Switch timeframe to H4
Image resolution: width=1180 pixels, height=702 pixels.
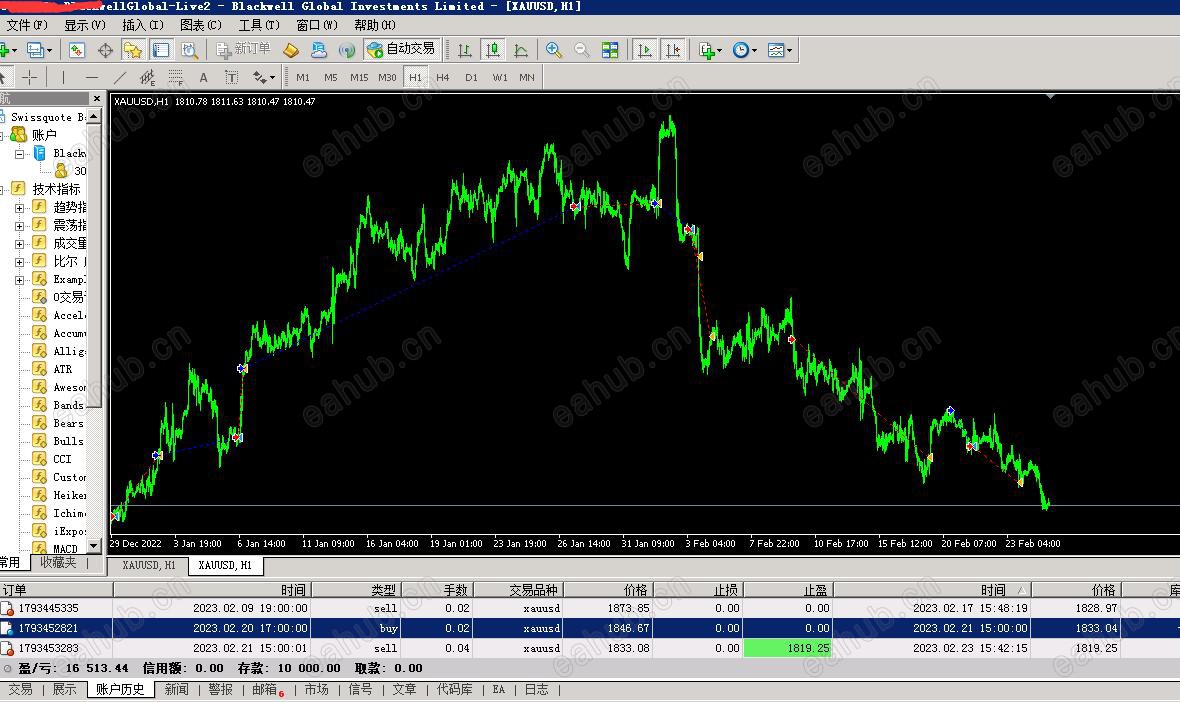pyautogui.click(x=442, y=77)
